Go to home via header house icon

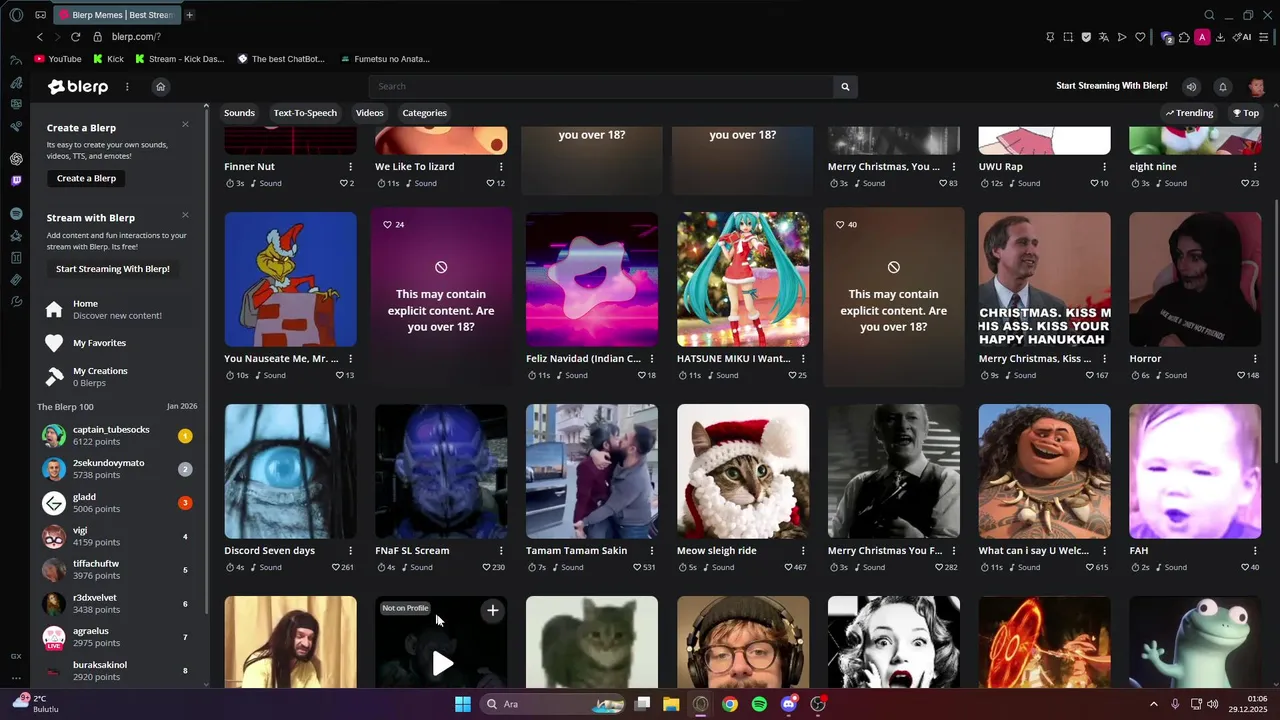click(160, 87)
